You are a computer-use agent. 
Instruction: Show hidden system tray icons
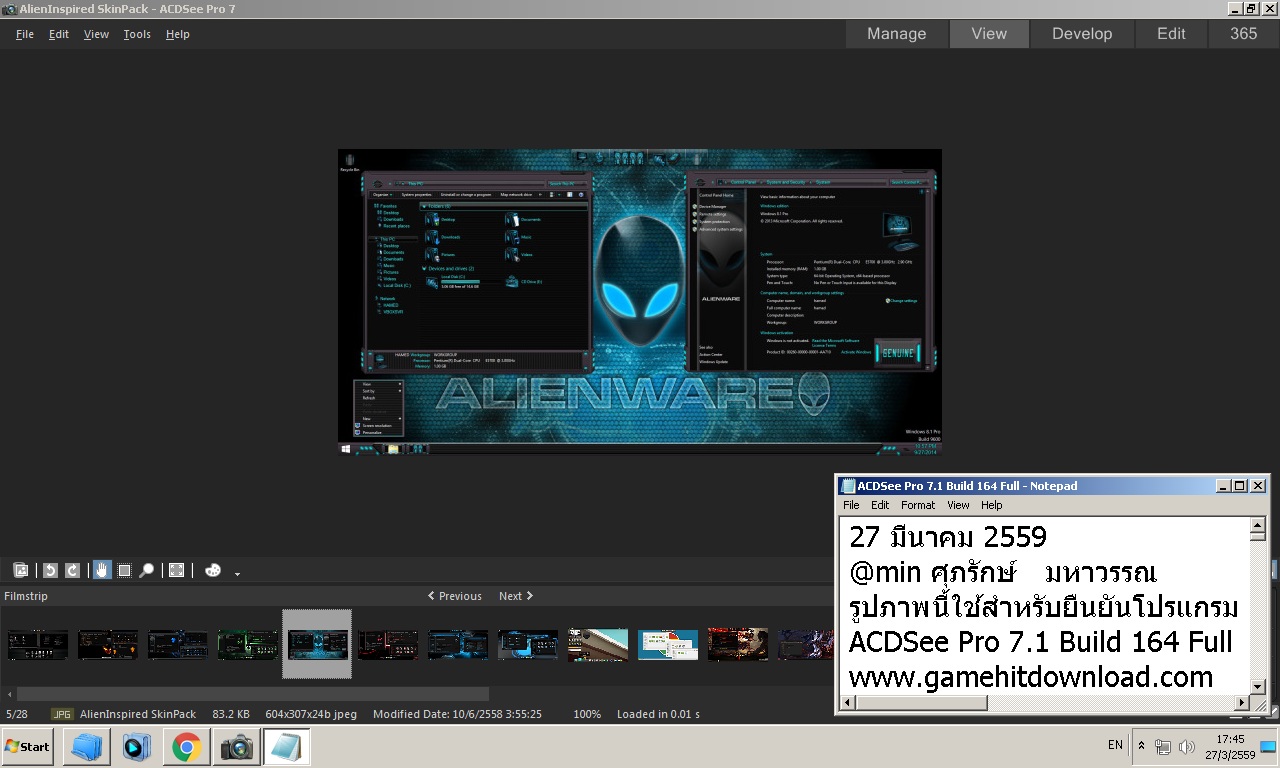click(x=1141, y=746)
